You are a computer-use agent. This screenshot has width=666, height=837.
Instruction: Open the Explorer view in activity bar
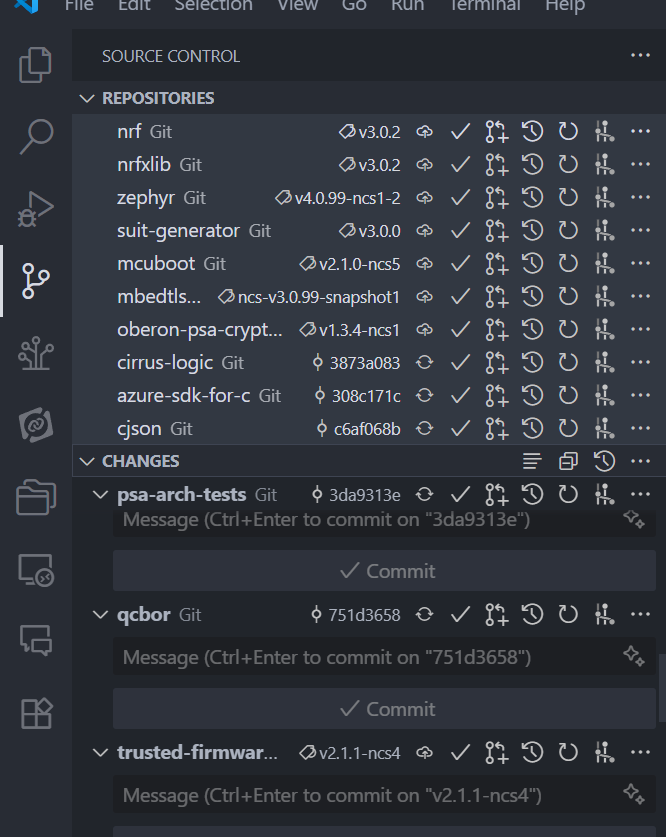pos(35,65)
